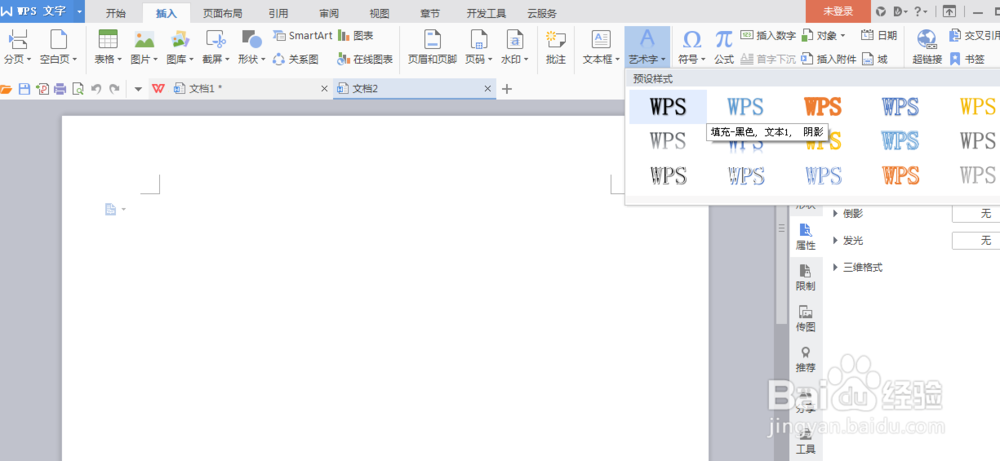Switch to the 开始 Home tab
This screenshot has width=1000, height=461.
click(115, 13)
